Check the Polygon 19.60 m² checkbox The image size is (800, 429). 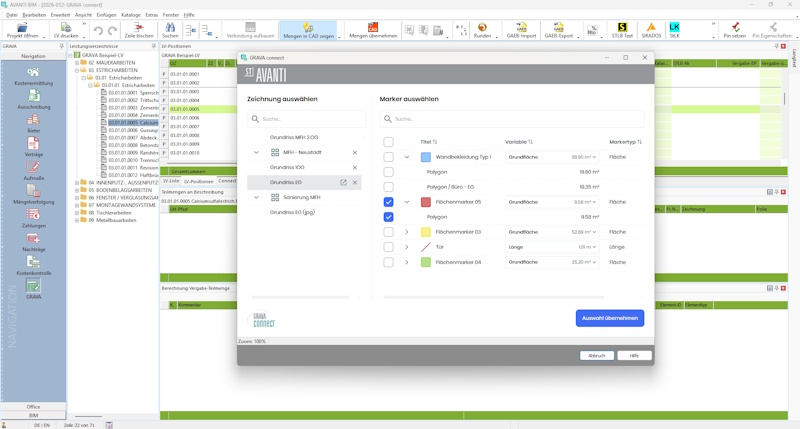coord(388,172)
